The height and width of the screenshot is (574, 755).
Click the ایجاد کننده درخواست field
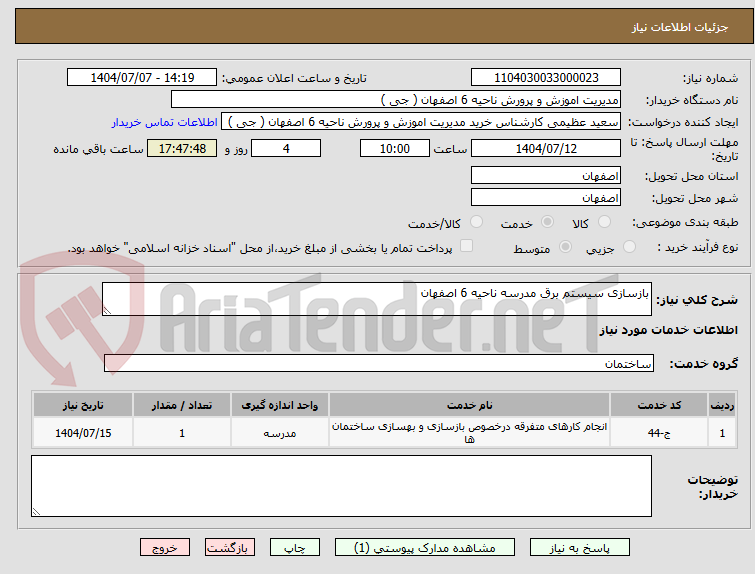coord(421,122)
